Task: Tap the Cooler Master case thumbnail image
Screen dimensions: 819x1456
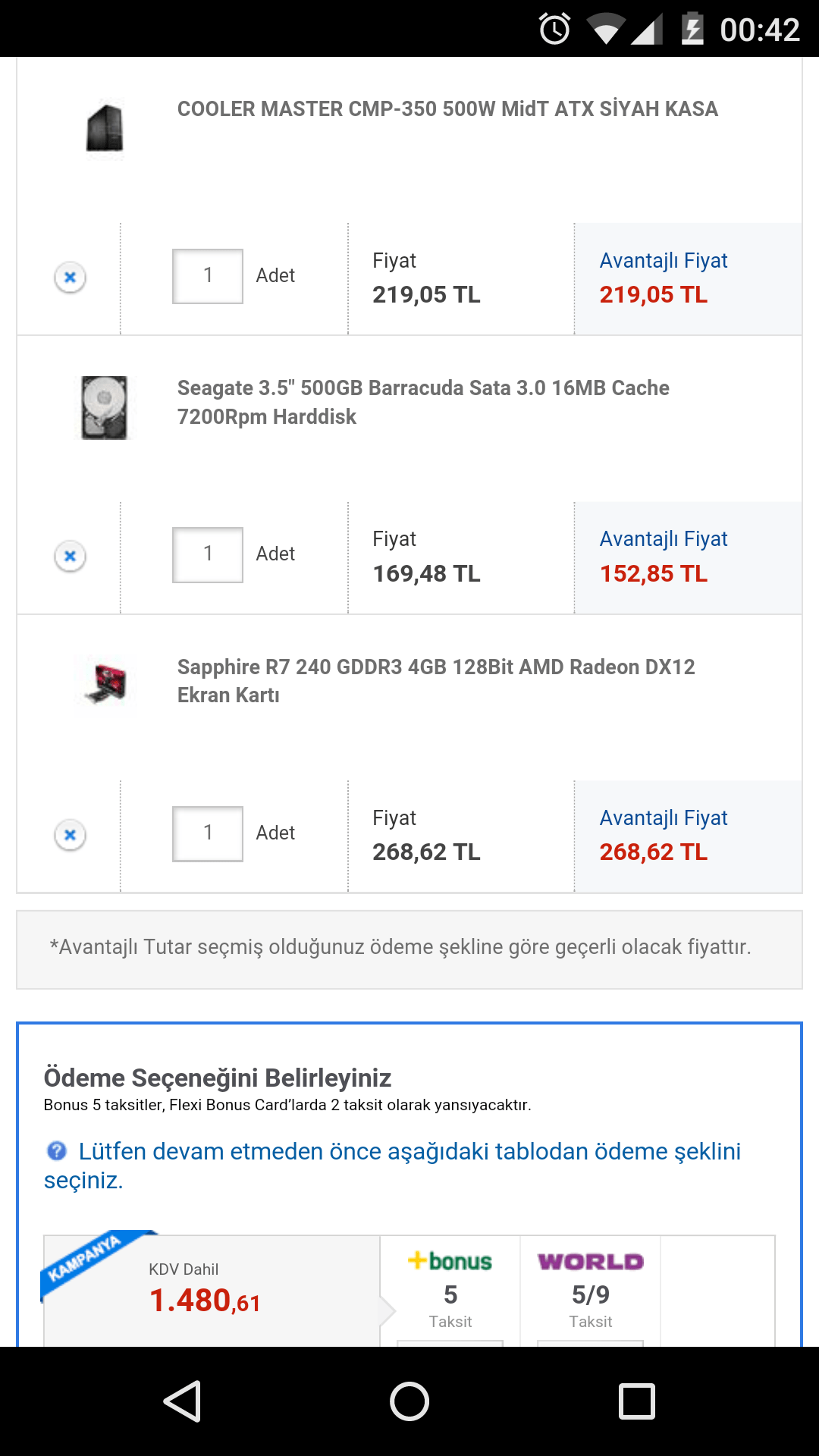Action: [105, 128]
